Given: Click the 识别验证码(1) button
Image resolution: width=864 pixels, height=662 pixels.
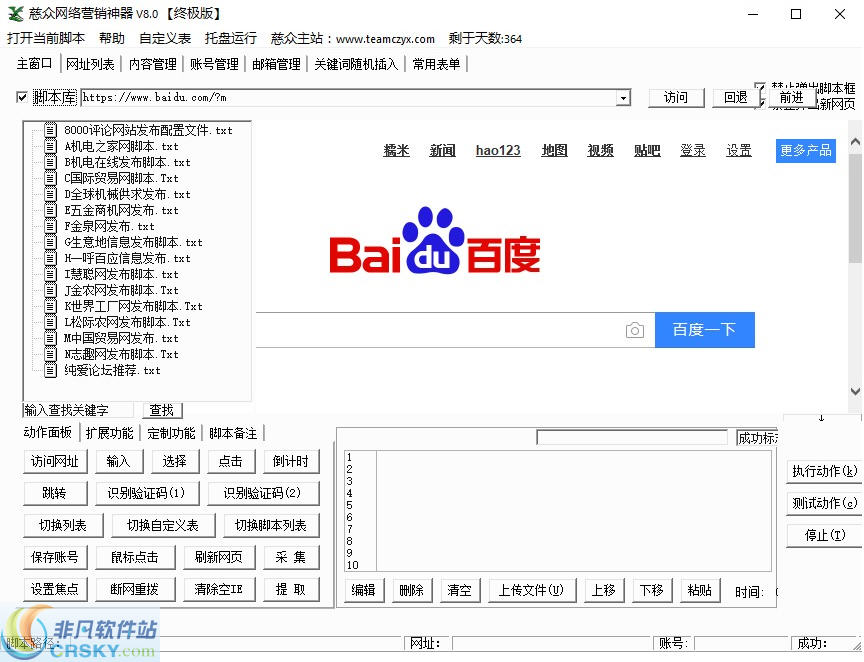Looking at the screenshot, I should coord(146,493).
